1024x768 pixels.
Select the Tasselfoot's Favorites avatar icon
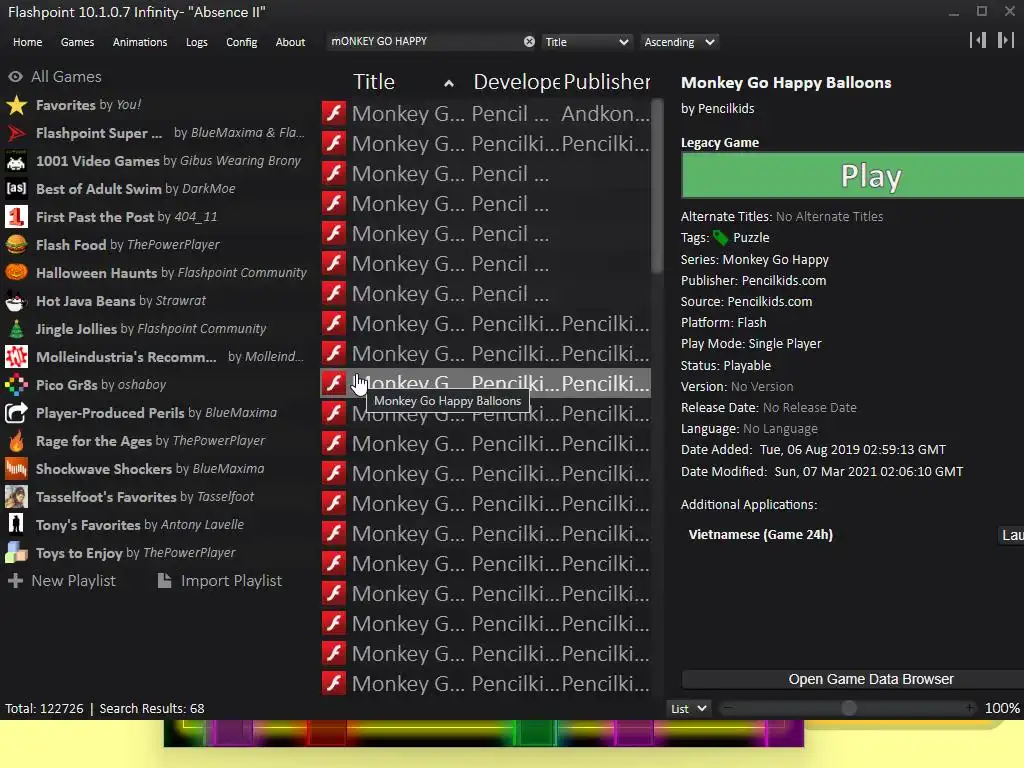click(16, 497)
